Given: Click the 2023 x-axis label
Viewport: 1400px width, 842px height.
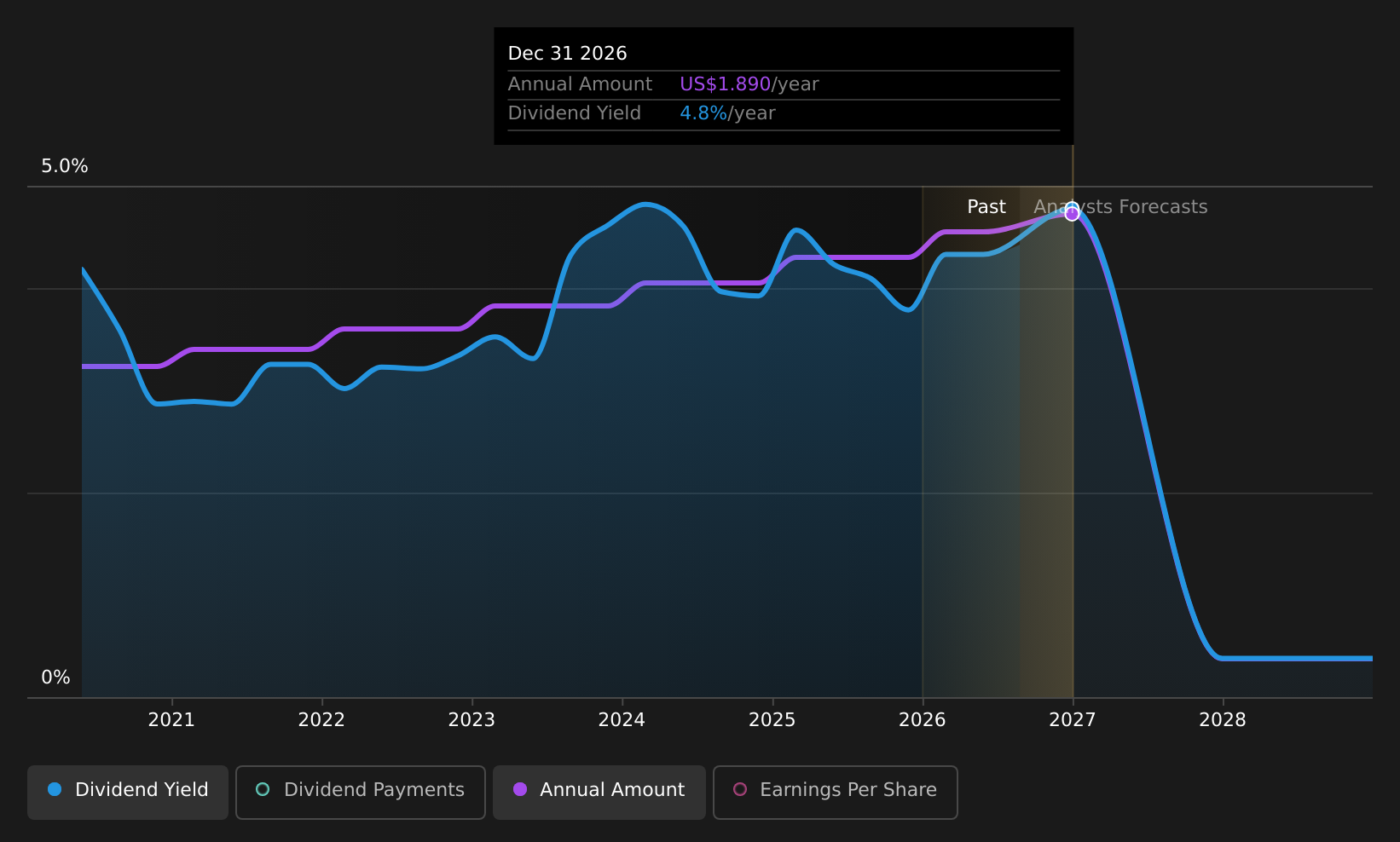Looking at the screenshot, I should click(x=471, y=720).
